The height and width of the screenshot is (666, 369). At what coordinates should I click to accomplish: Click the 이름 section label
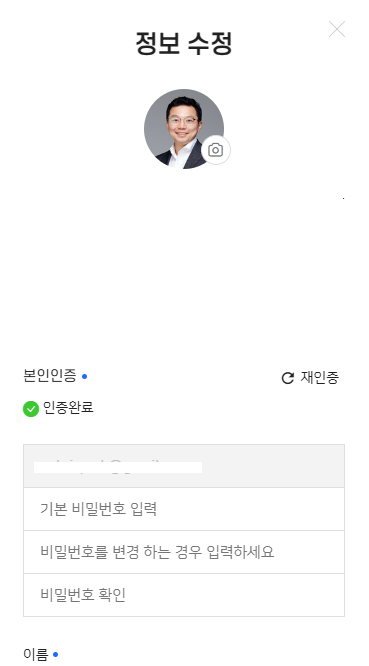click(36, 655)
